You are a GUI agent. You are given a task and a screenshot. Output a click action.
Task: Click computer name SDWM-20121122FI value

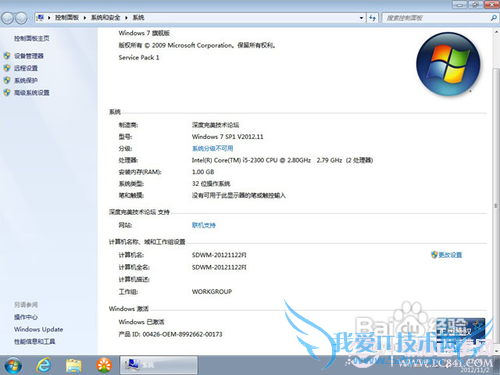[219, 255]
